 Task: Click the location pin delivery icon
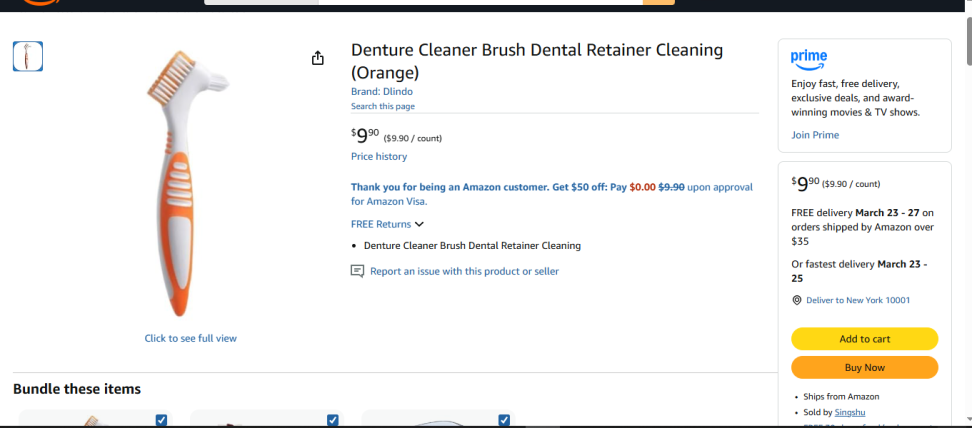tap(797, 300)
